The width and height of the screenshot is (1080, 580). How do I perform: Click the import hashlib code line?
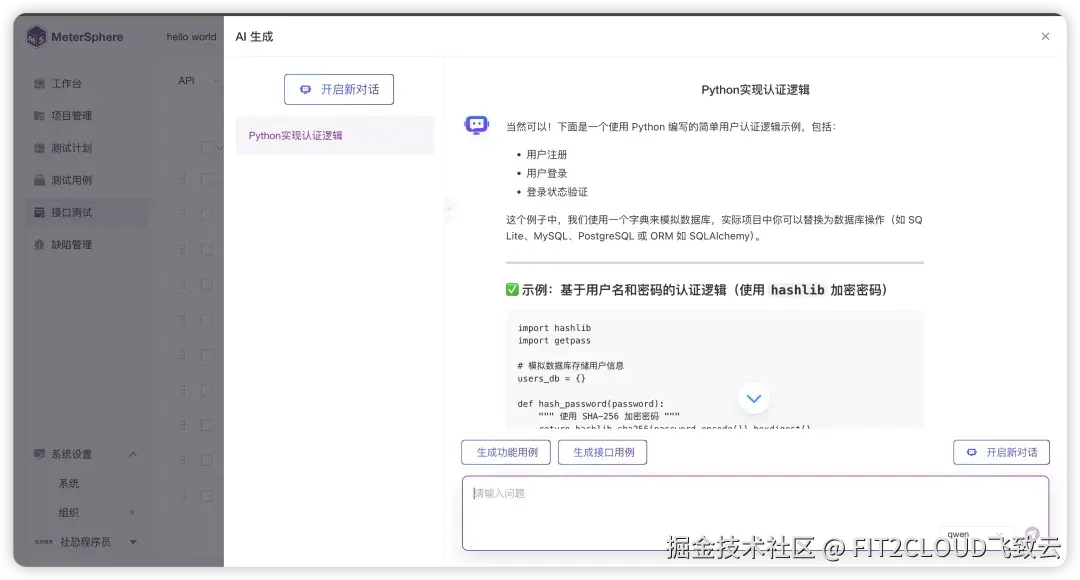coord(554,328)
